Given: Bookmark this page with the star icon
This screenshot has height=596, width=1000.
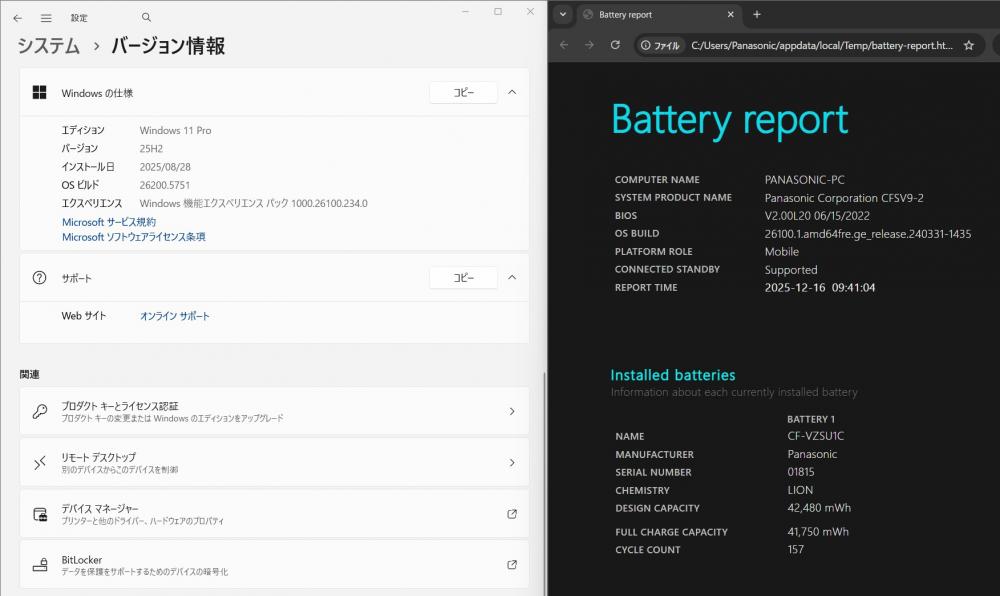Looking at the screenshot, I should point(968,45).
